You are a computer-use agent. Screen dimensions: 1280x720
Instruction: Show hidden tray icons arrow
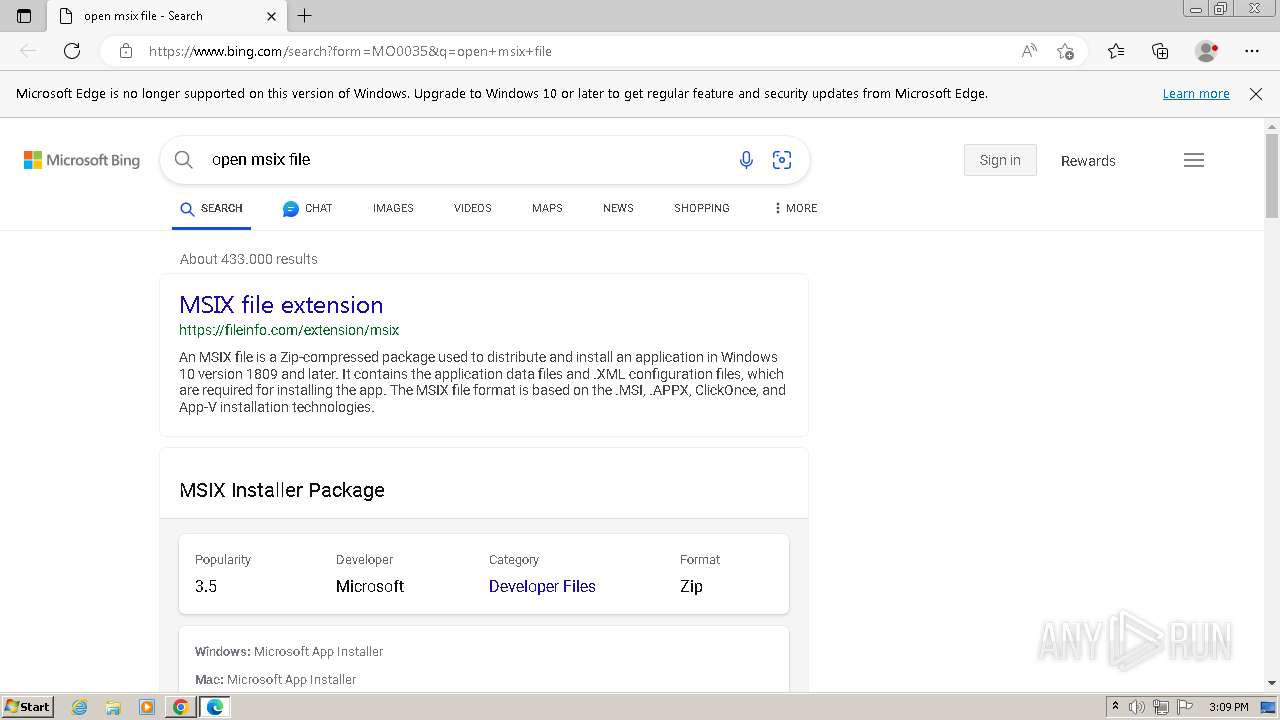[x=1116, y=707]
